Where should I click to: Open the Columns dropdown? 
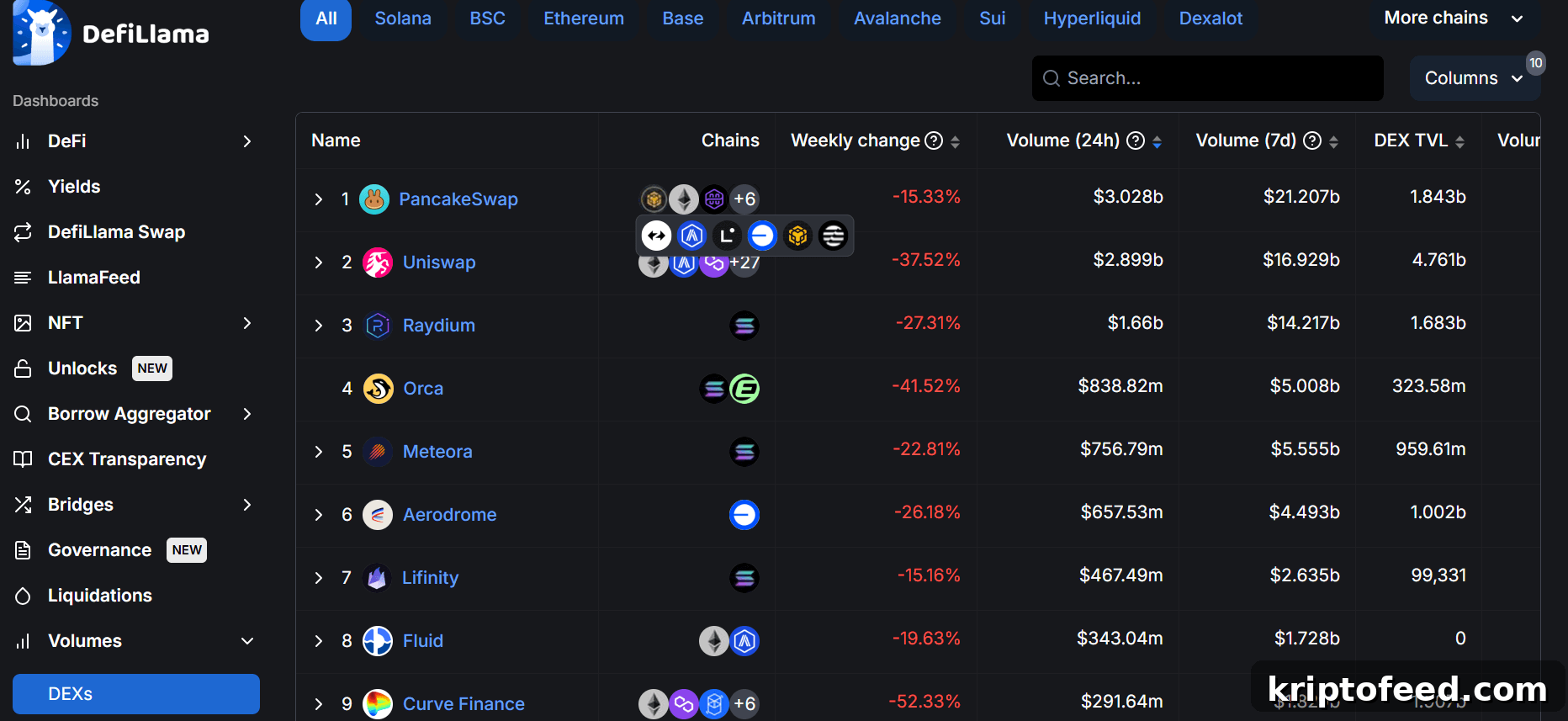click(1475, 78)
